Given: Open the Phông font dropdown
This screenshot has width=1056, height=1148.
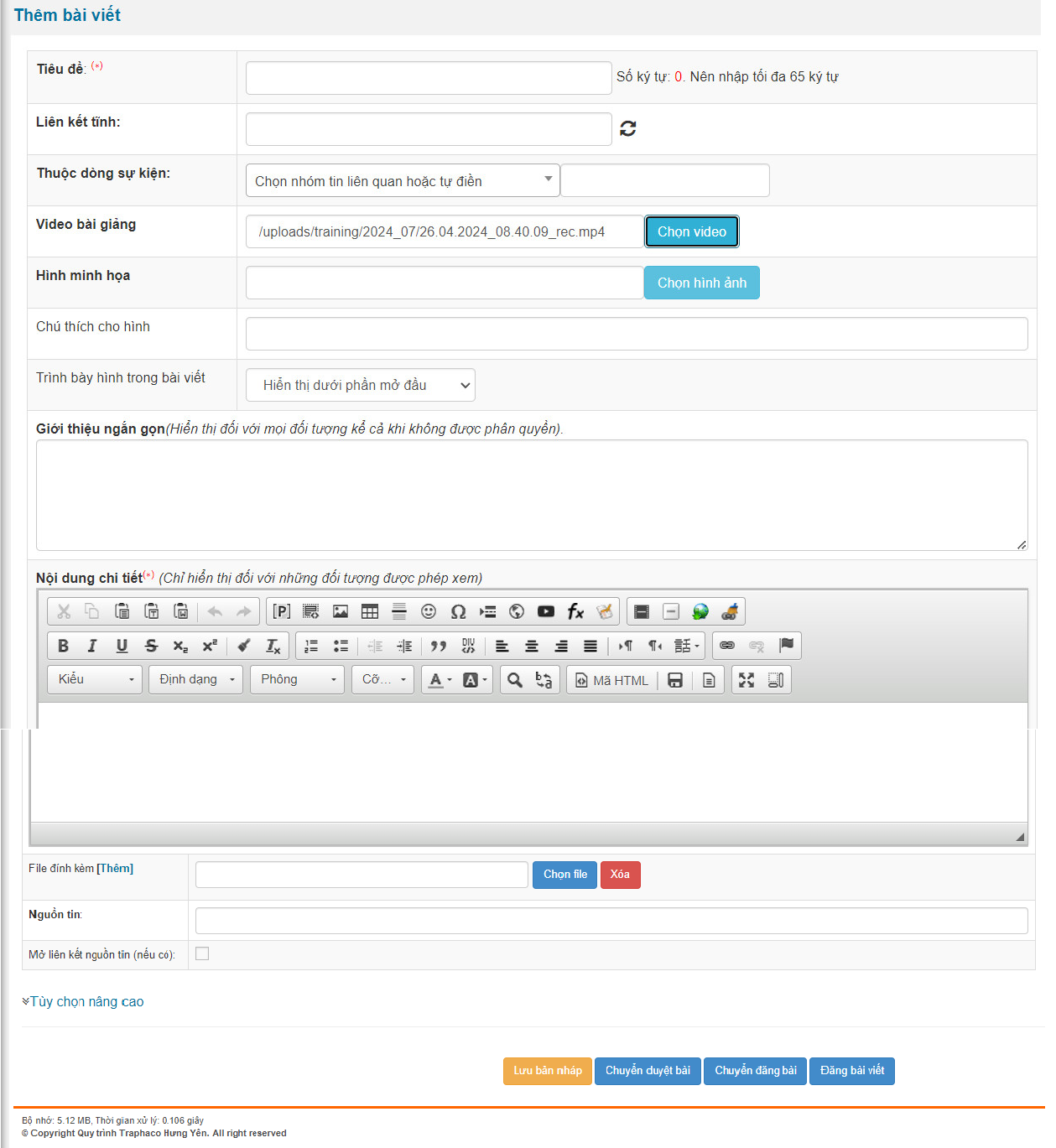Looking at the screenshot, I should click(298, 679).
